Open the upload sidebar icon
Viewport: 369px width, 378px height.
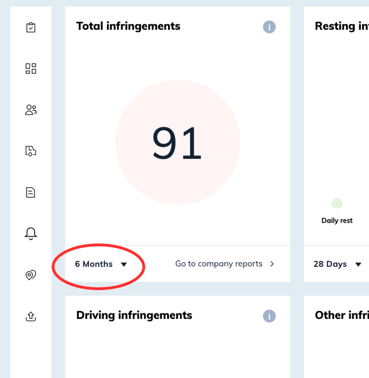[31, 316]
